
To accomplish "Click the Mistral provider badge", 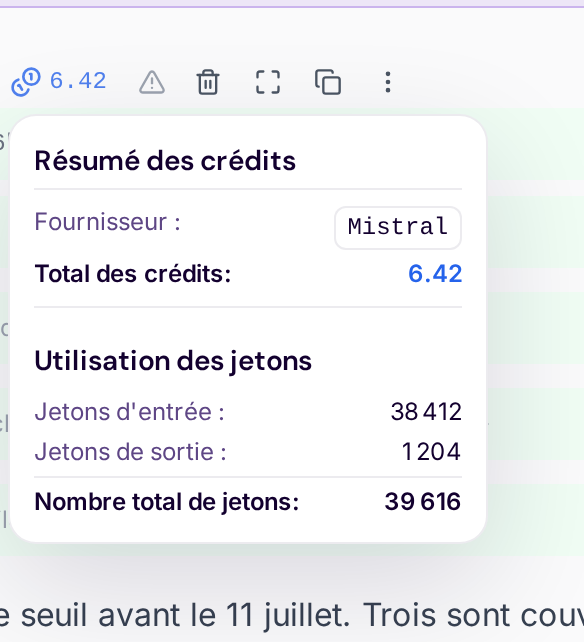I will [398, 228].
